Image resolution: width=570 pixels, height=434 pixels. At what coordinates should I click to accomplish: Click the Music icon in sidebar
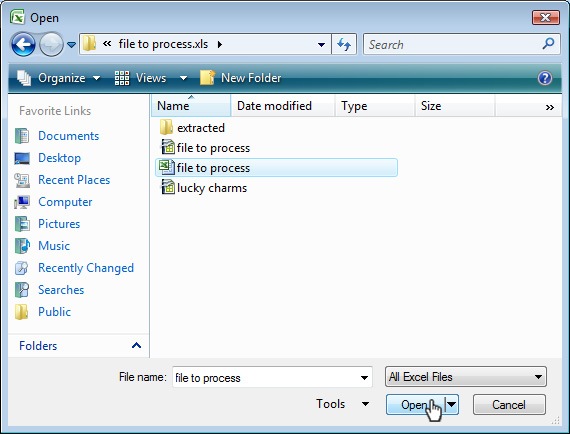22,246
